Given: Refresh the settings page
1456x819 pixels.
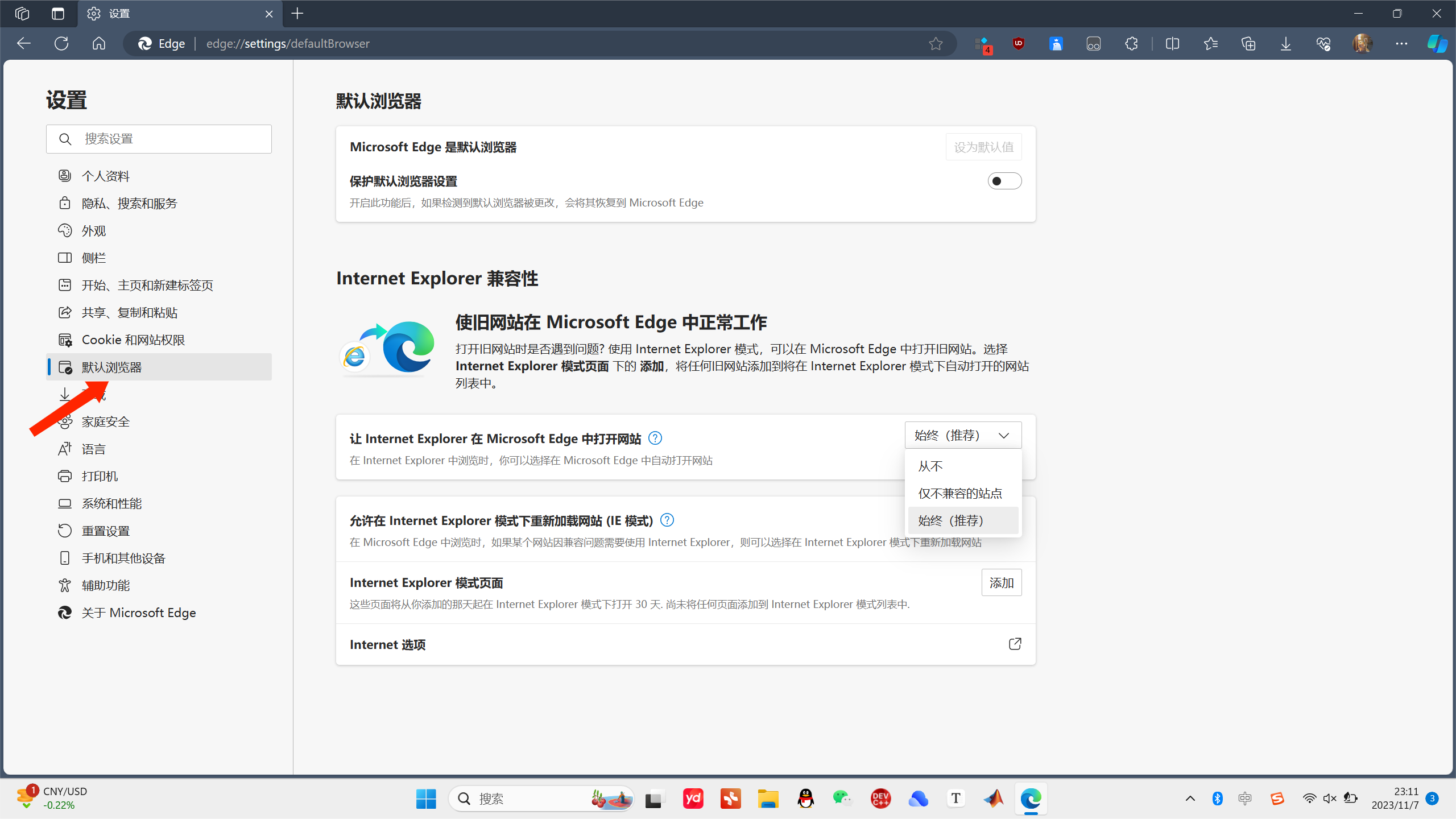Looking at the screenshot, I should tap(61, 43).
